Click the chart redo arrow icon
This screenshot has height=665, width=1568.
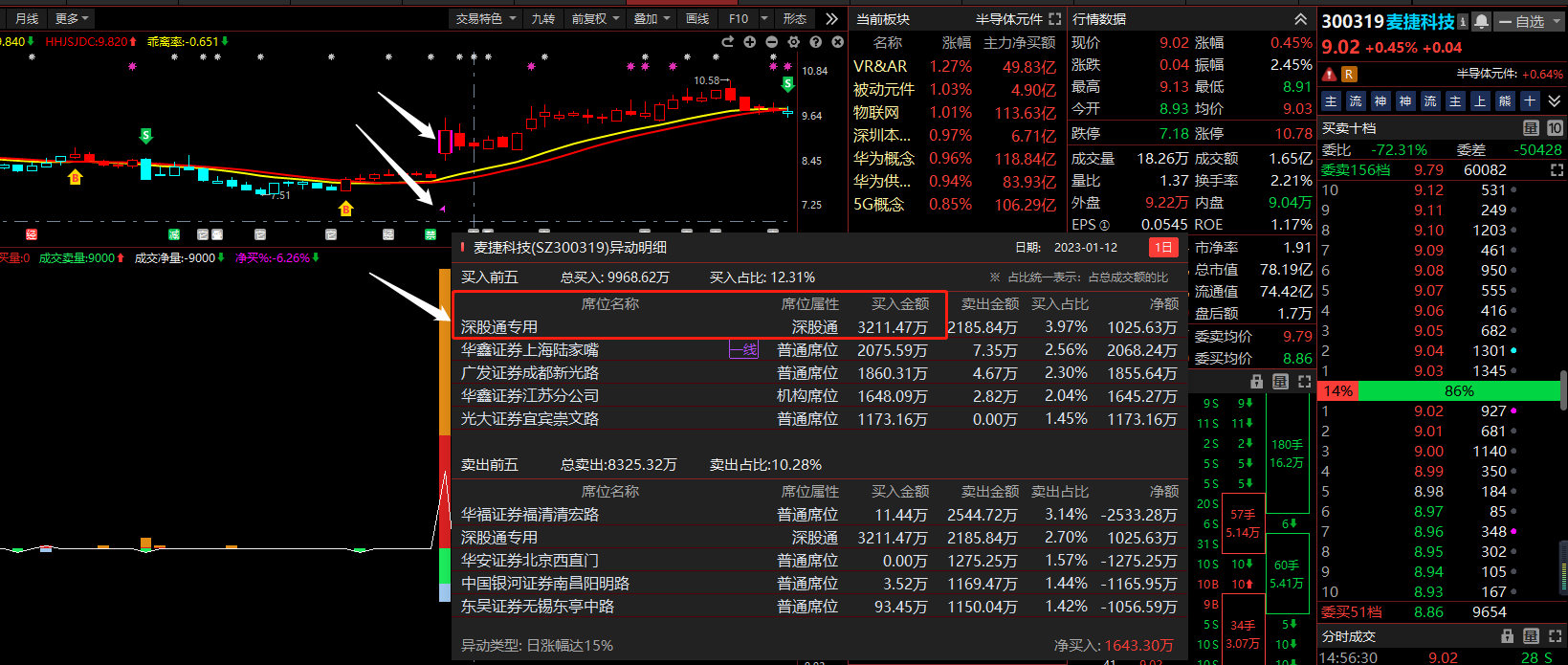(x=727, y=42)
